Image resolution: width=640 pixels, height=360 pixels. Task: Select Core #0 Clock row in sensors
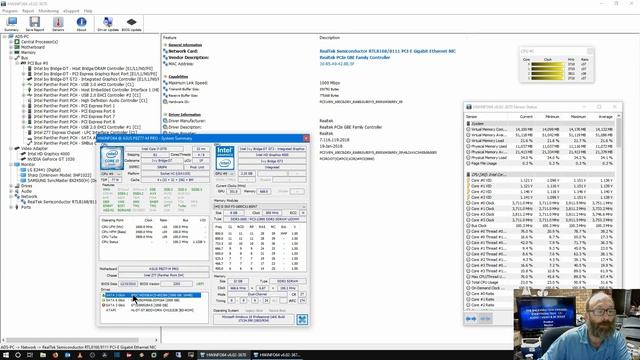click(x=540, y=203)
